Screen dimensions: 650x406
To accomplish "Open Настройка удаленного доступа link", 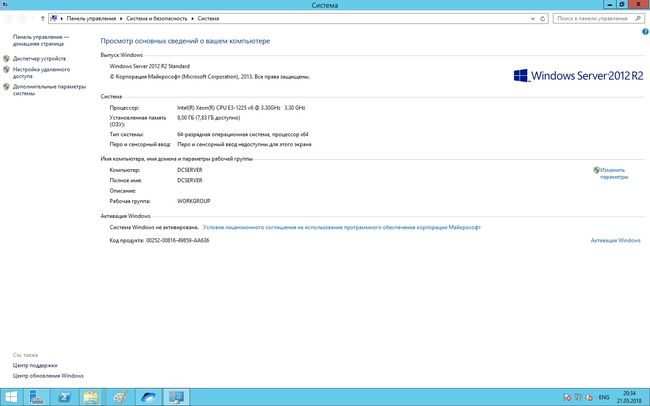I will (x=41, y=73).
